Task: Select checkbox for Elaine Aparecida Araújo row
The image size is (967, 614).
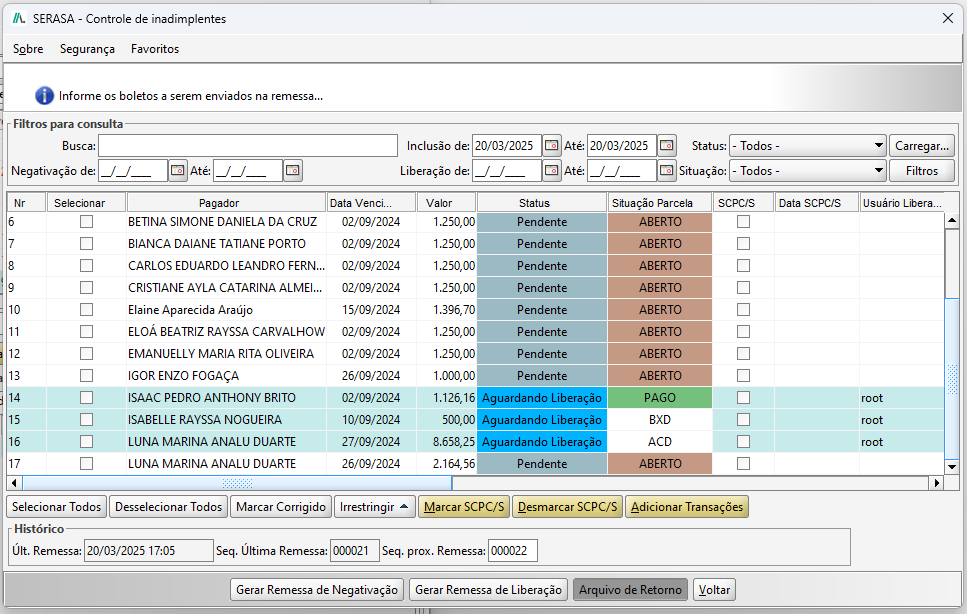Action: tap(86, 309)
